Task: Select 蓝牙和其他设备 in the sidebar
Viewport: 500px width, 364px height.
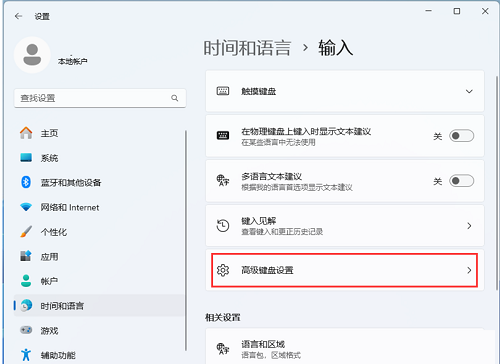Action: [x=99, y=182]
